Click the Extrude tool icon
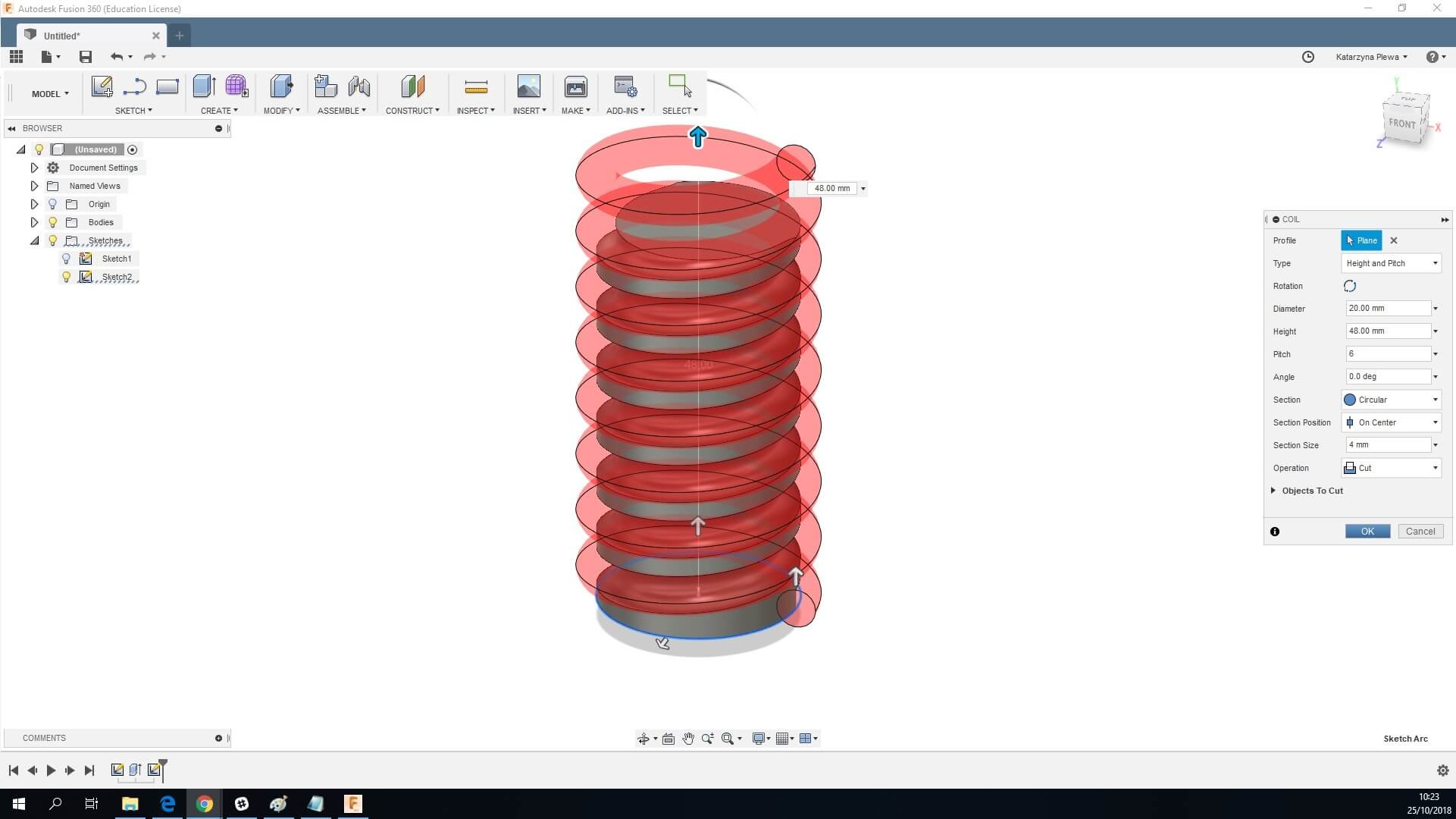1456x819 pixels. click(x=204, y=86)
